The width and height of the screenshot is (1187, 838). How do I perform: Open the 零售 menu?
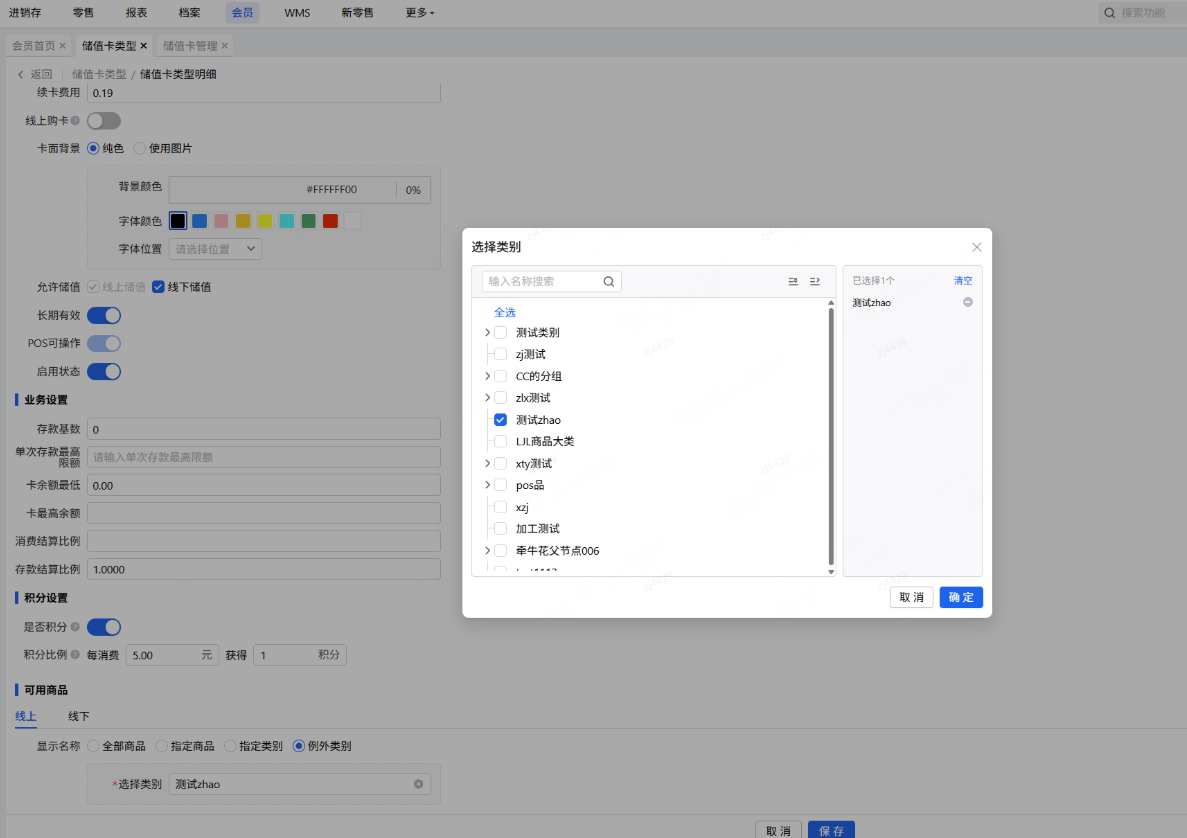(83, 13)
